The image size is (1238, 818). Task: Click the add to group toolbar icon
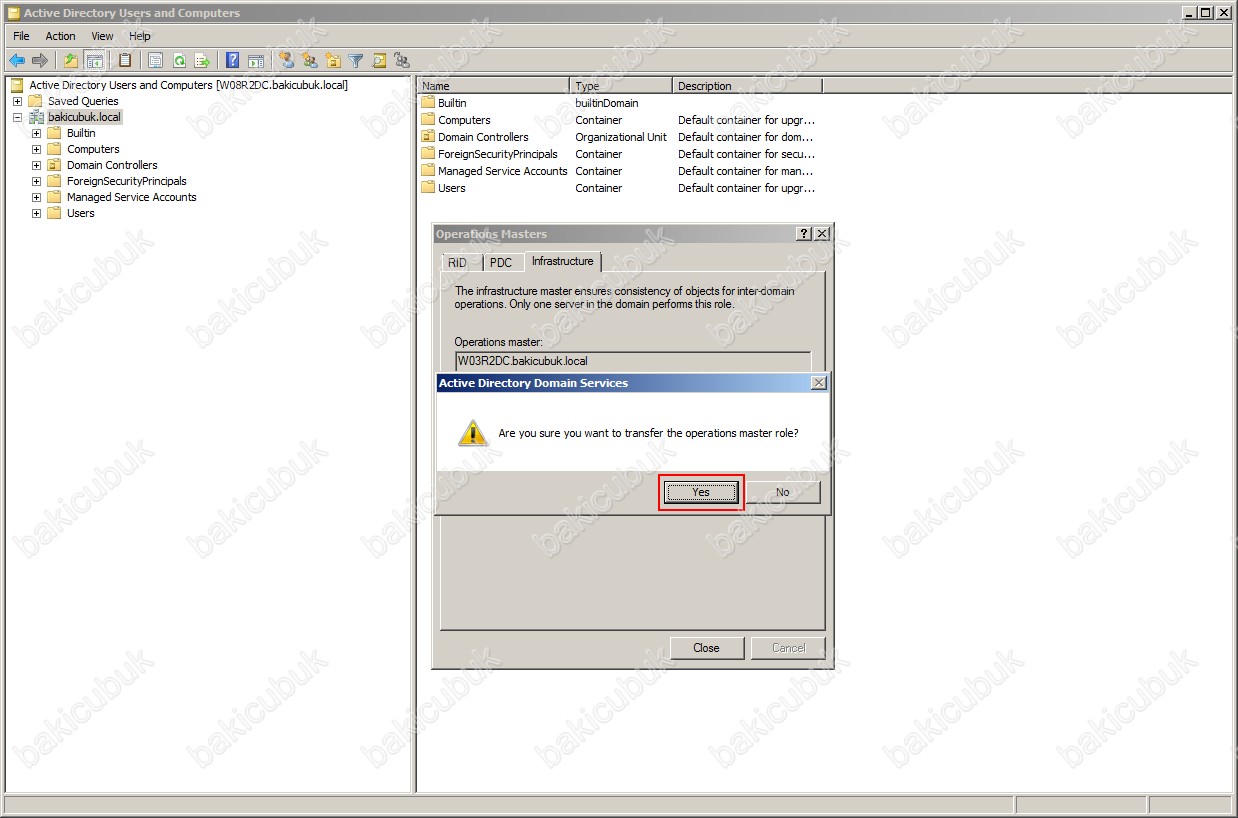click(x=402, y=61)
